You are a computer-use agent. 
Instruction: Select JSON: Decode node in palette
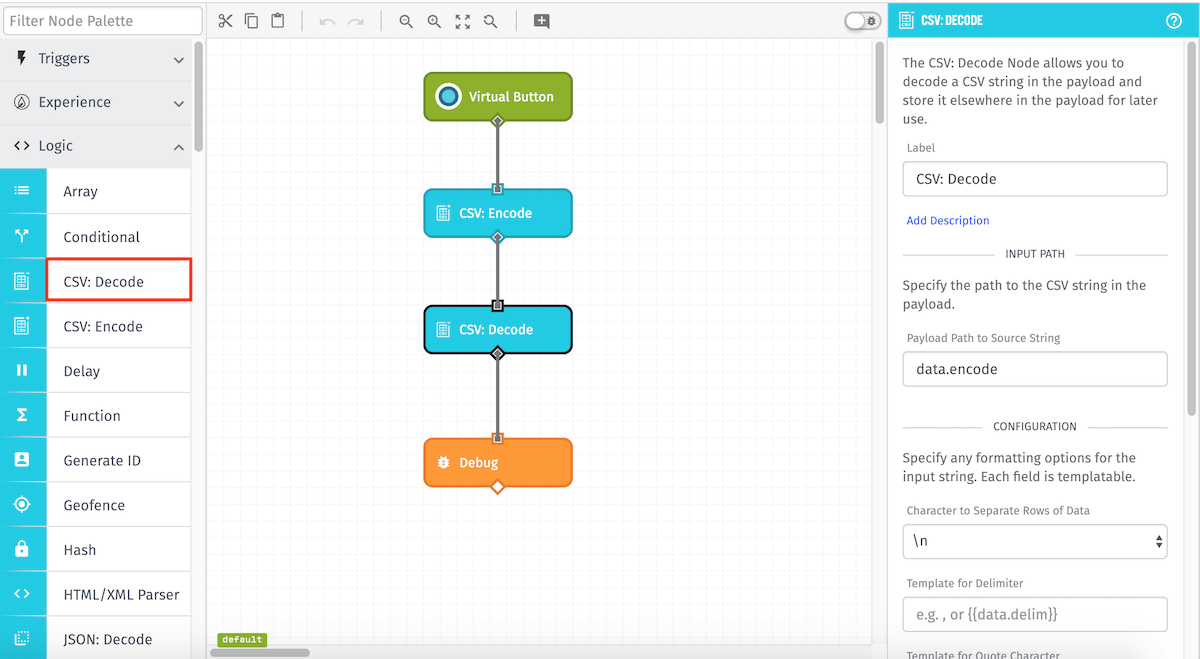(118, 638)
